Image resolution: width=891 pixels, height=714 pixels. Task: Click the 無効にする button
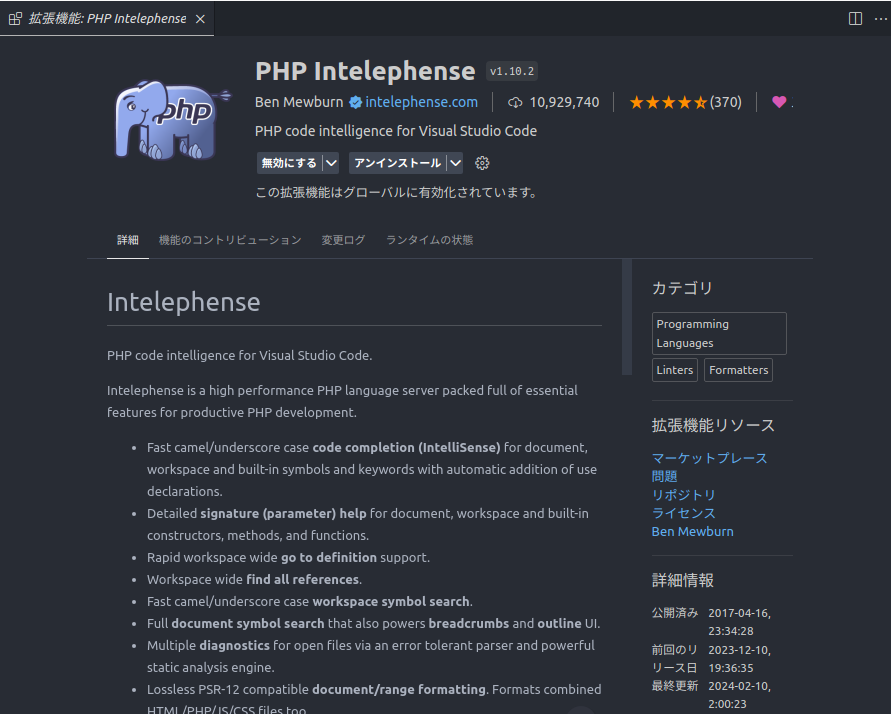tap(289, 163)
